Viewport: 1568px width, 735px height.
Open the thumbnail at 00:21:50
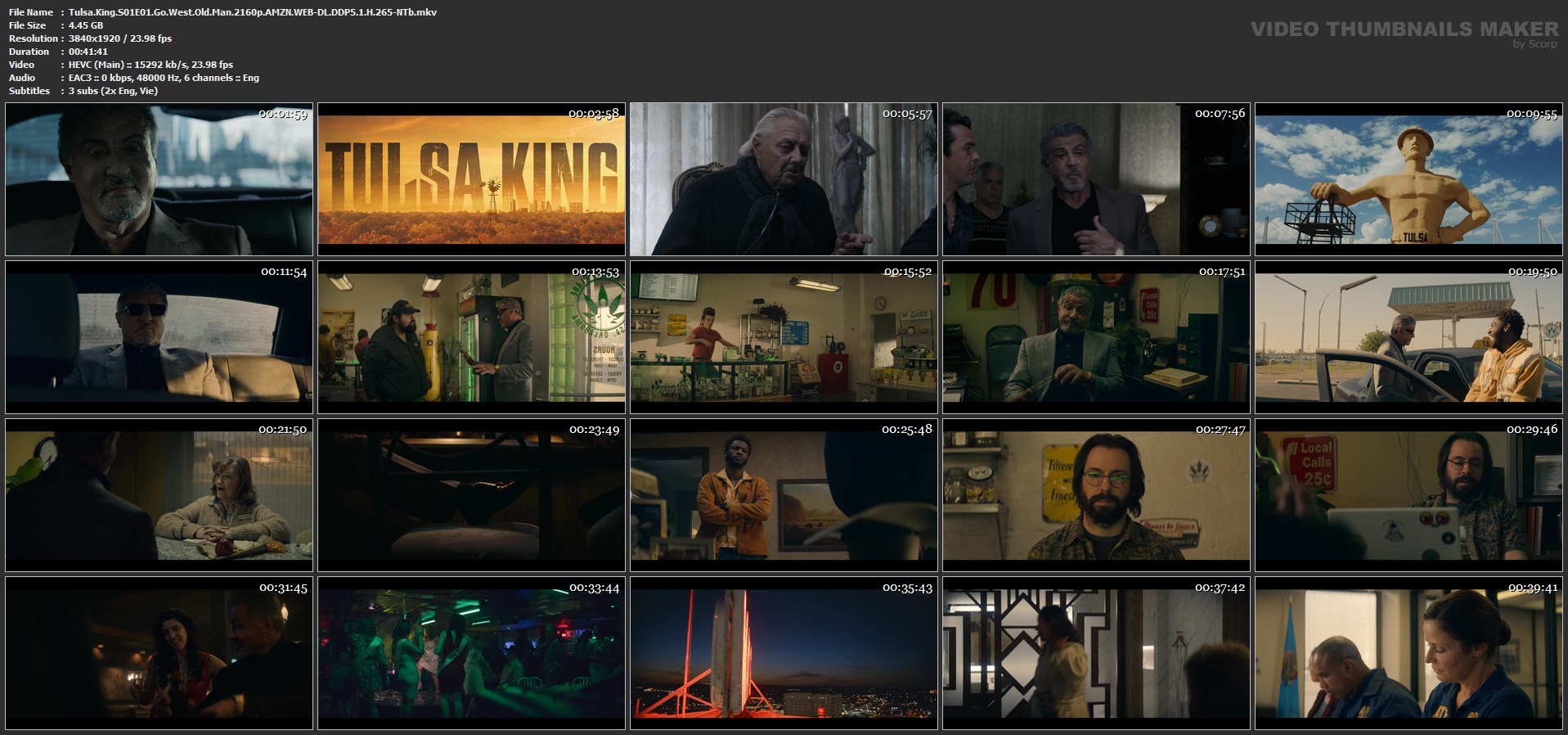pyautogui.click(x=159, y=495)
